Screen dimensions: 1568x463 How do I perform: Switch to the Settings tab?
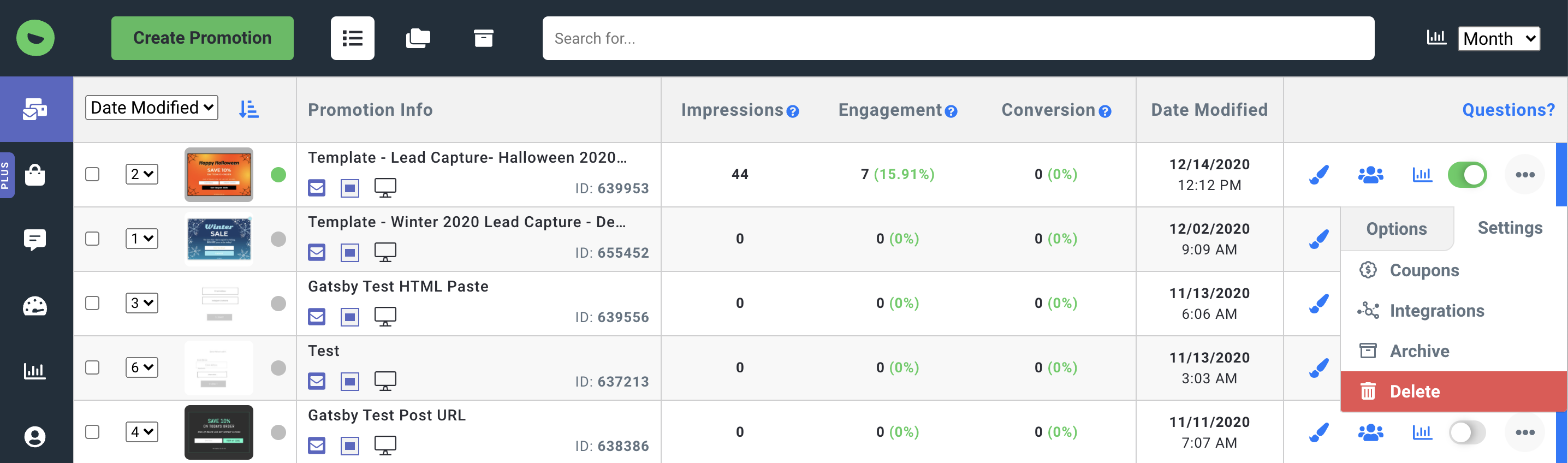[x=1510, y=228]
